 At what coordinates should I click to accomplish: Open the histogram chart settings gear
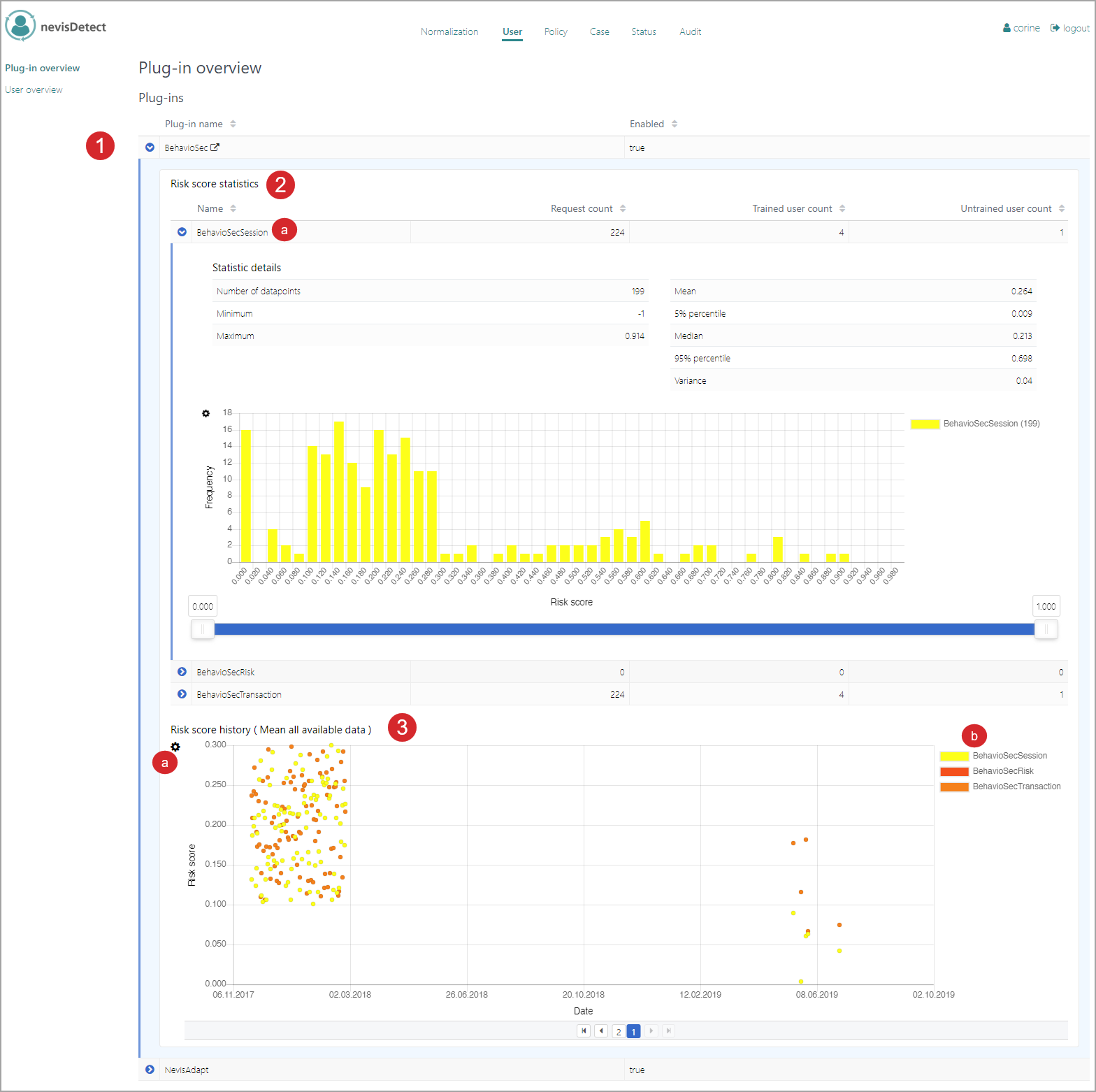coord(206,413)
